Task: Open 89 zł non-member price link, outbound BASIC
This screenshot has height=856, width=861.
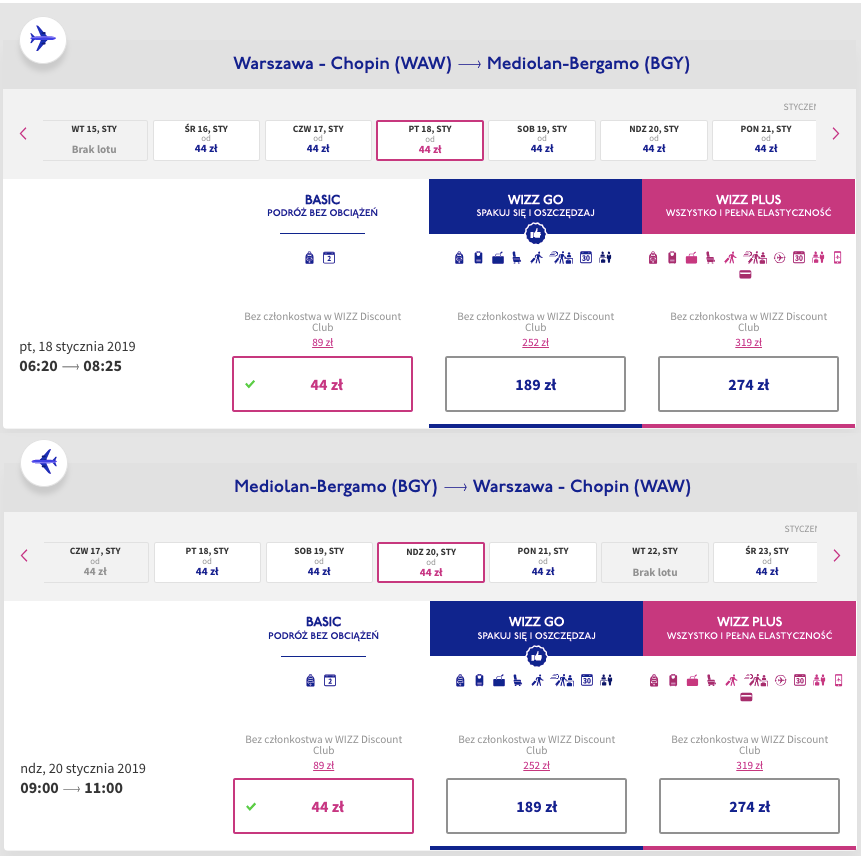Action: (322, 343)
